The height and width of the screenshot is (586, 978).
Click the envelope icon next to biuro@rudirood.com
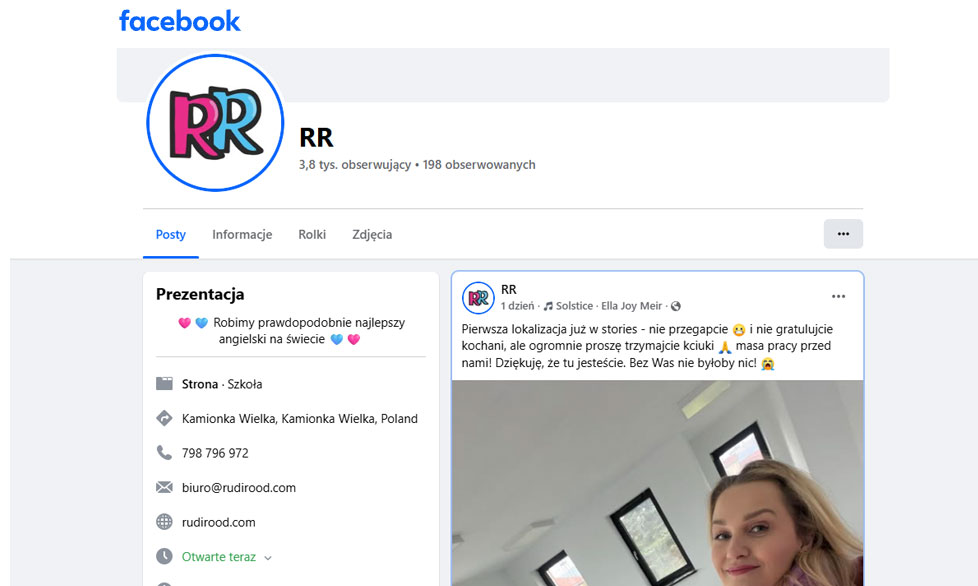164,487
